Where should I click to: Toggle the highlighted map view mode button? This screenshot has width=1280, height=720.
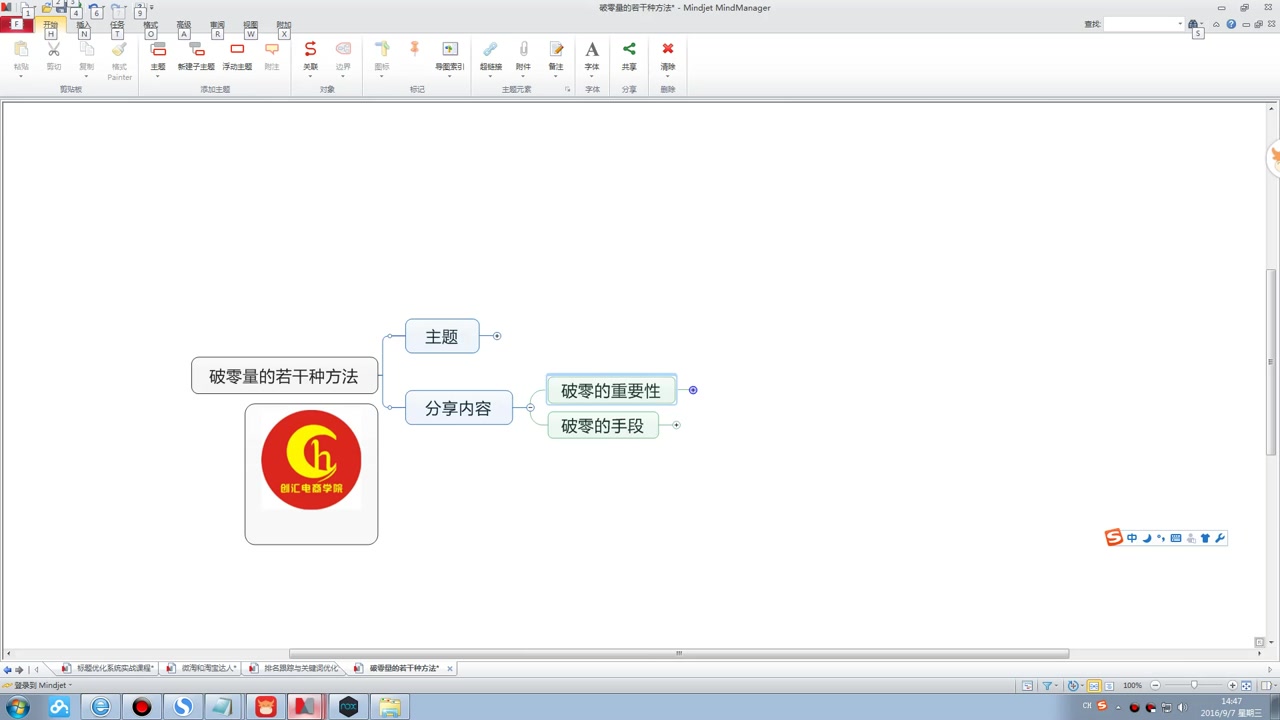1093,686
